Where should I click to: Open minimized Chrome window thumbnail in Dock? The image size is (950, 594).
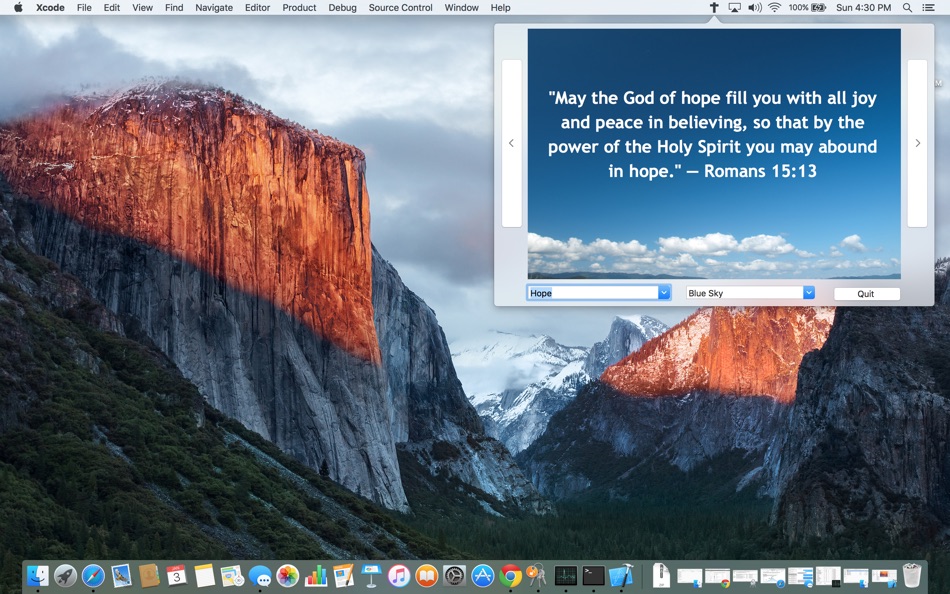pyautogui.click(x=717, y=578)
